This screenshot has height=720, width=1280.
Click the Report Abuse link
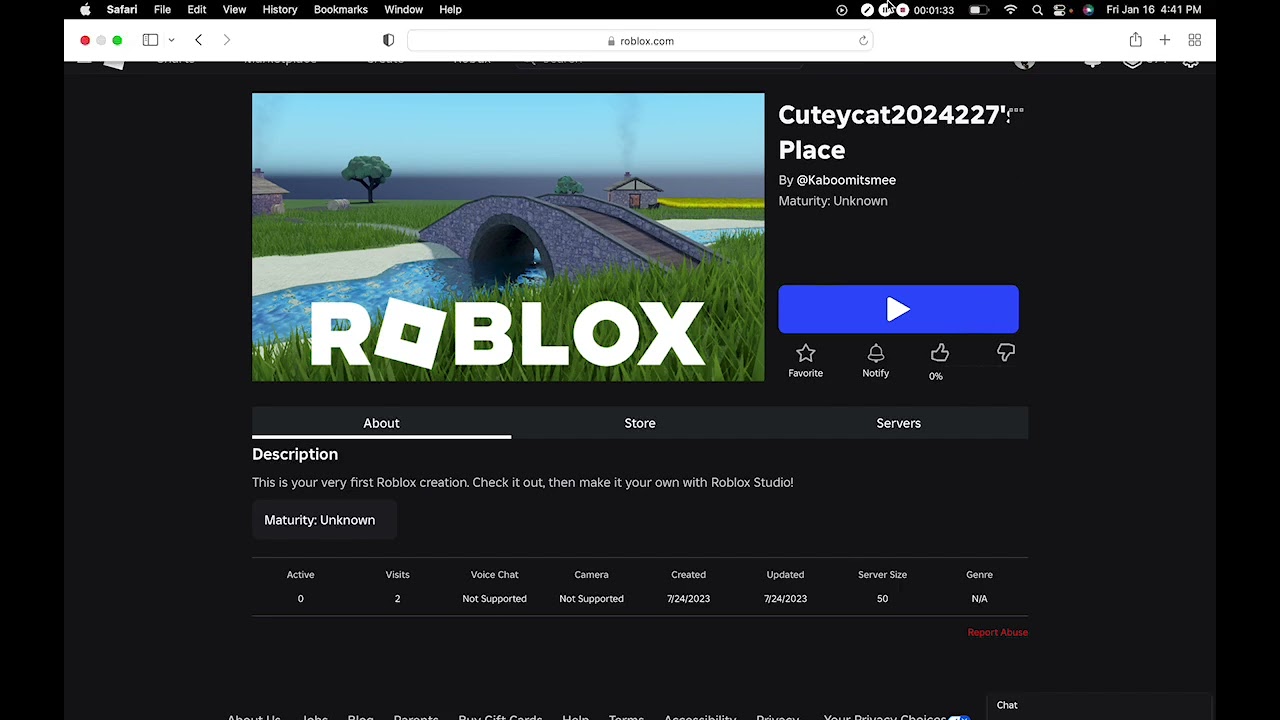pos(997,632)
